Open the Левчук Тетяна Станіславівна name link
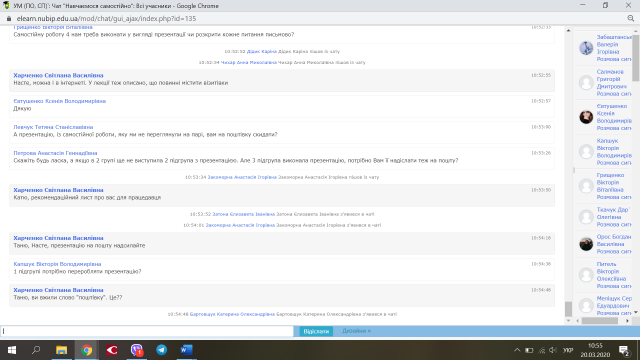The image size is (640, 360). pyautogui.click(x=53, y=127)
